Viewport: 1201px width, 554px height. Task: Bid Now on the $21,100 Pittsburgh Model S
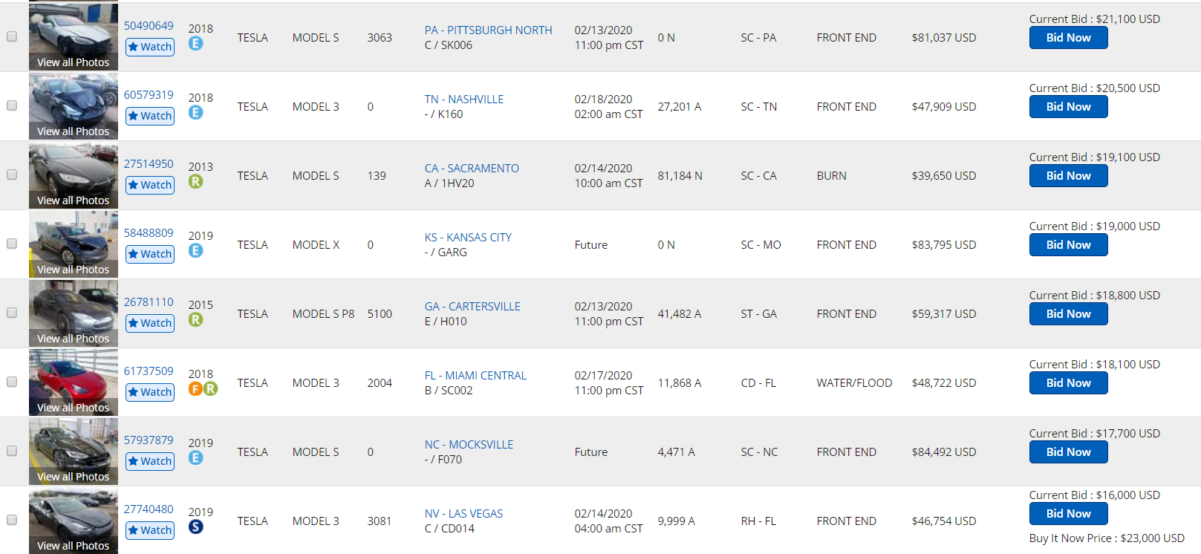coord(1068,38)
